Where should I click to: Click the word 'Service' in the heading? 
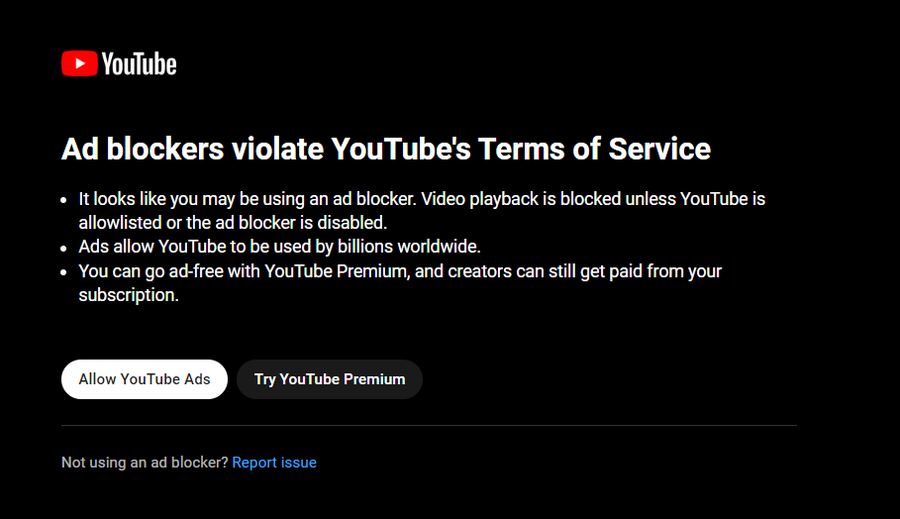pyautogui.click(x=659, y=149)
